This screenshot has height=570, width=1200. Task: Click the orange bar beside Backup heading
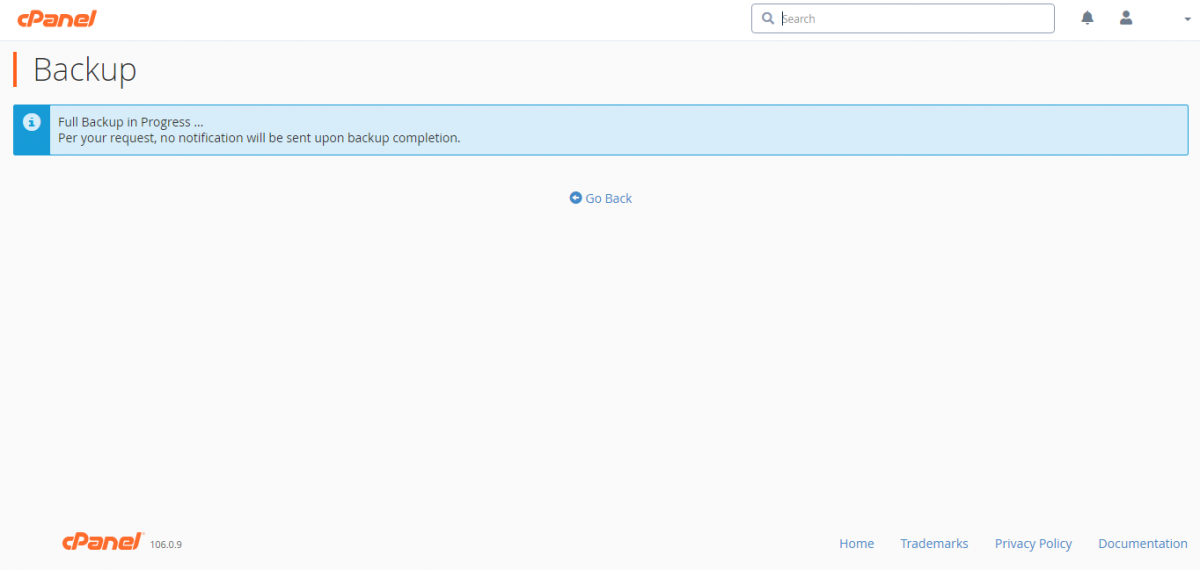(15, 70)
